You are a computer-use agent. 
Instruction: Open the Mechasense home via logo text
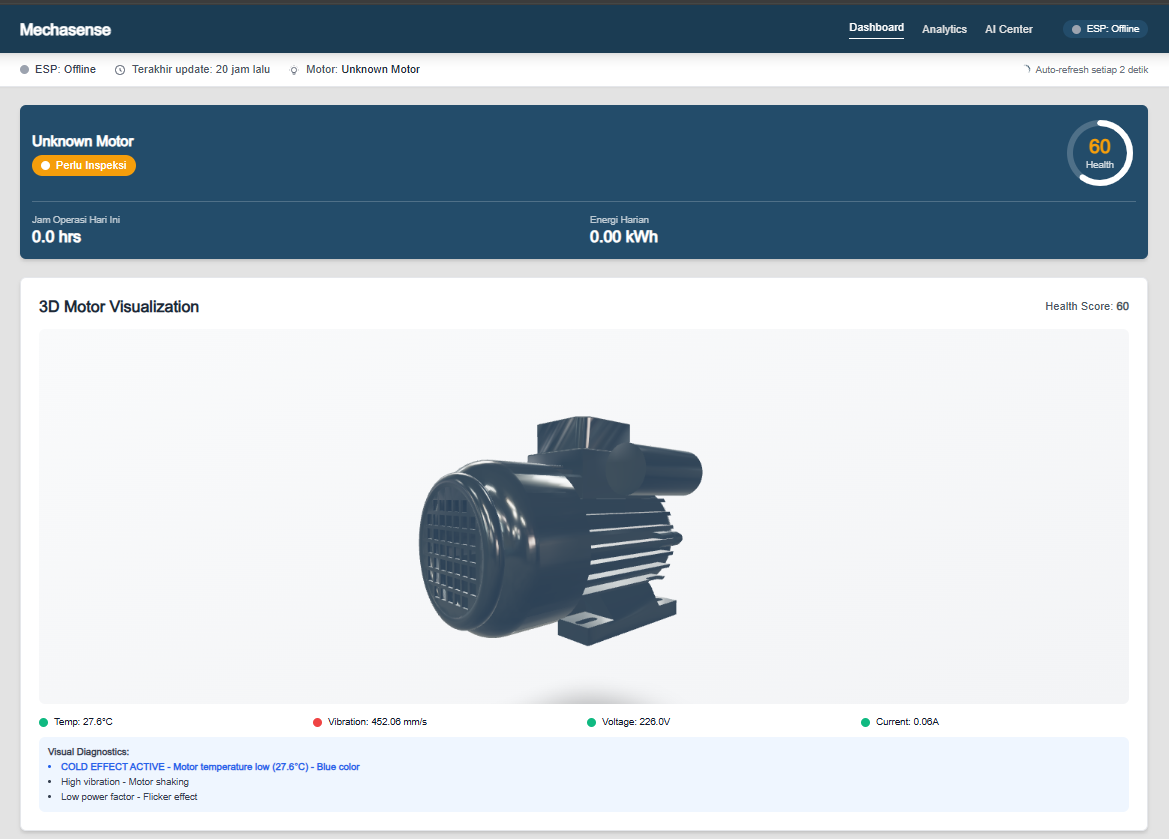[x=66, y=29]
